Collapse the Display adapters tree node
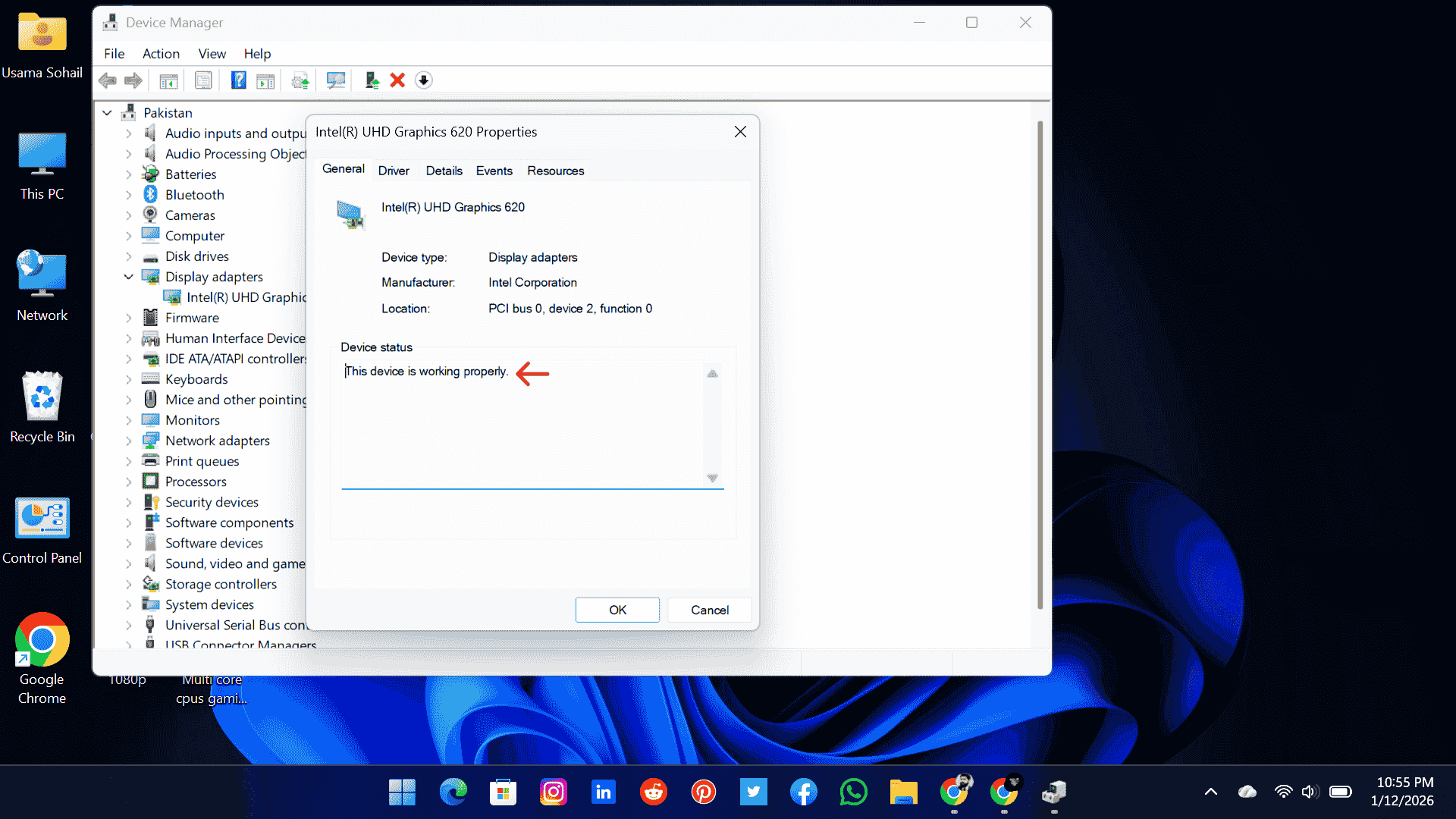Viewport: 1456px width, 819px height. pyautogui.click(x=128, y=277)
